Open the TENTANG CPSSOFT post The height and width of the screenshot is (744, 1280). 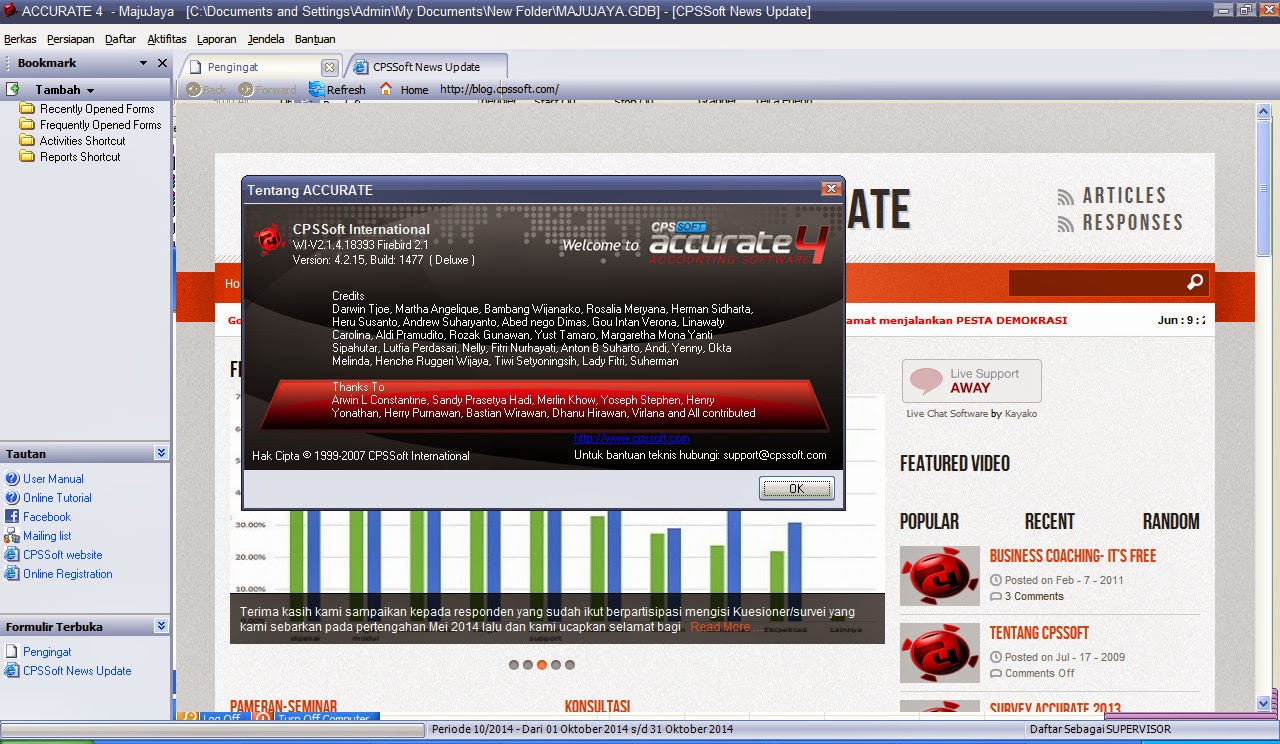tap(1039, 633)
